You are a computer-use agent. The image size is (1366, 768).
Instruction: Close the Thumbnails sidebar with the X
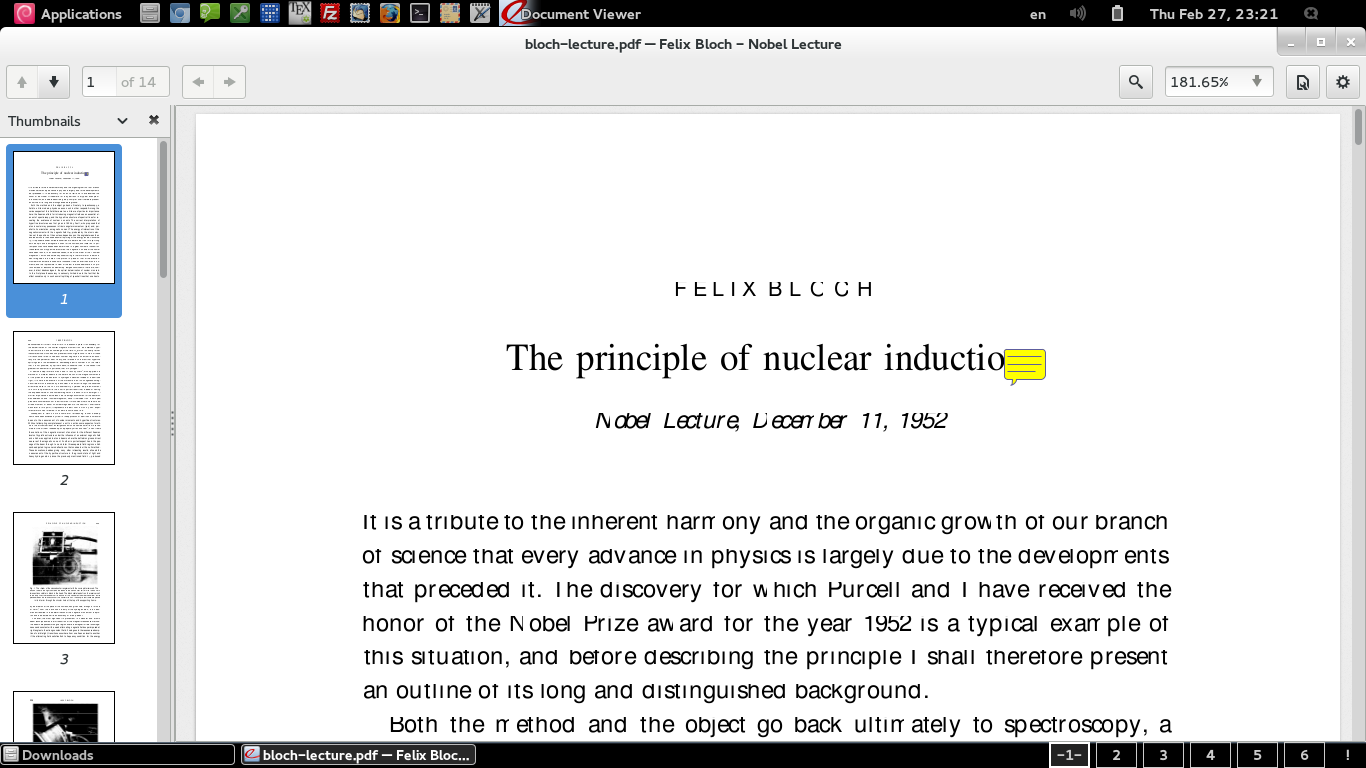[x=153, y=120]
